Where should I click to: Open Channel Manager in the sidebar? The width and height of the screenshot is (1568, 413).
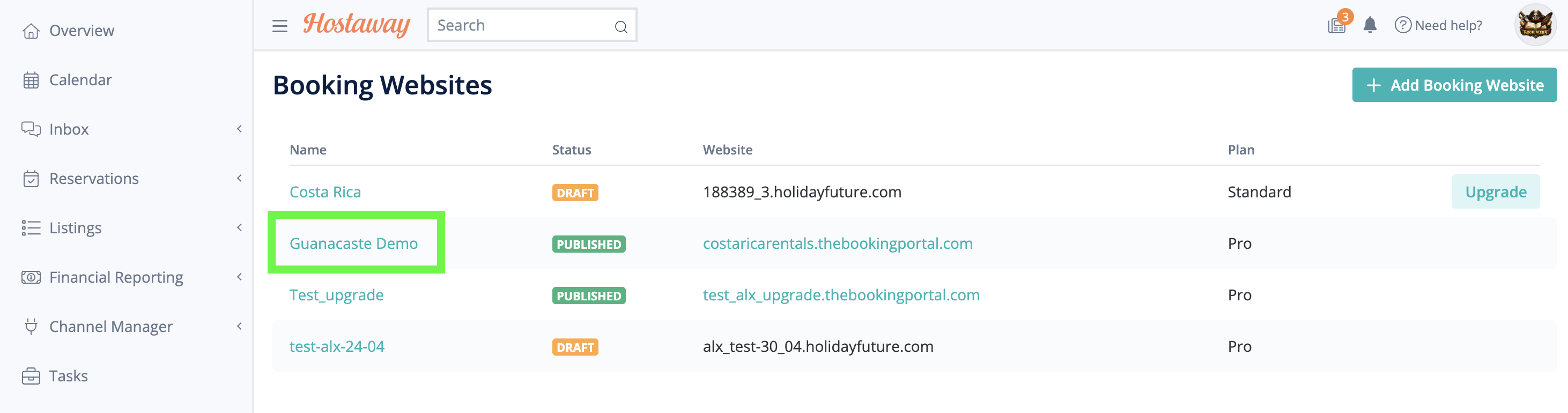click(111, 327)
